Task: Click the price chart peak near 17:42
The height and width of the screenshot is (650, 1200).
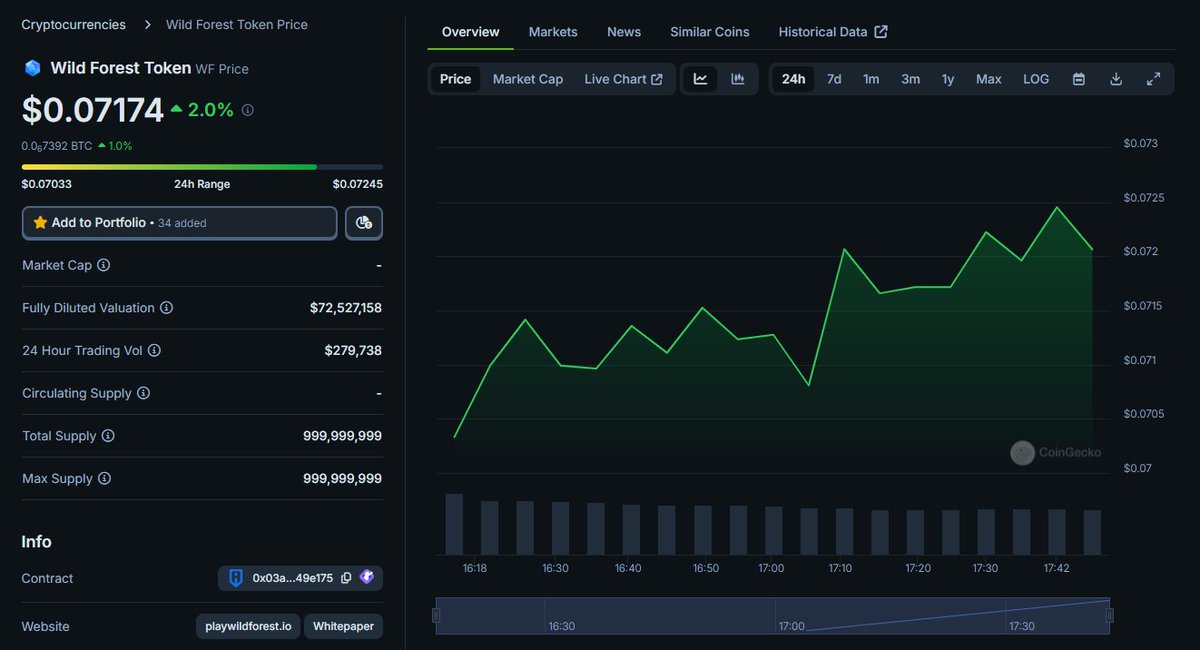Action: [x=1057, y=207]
